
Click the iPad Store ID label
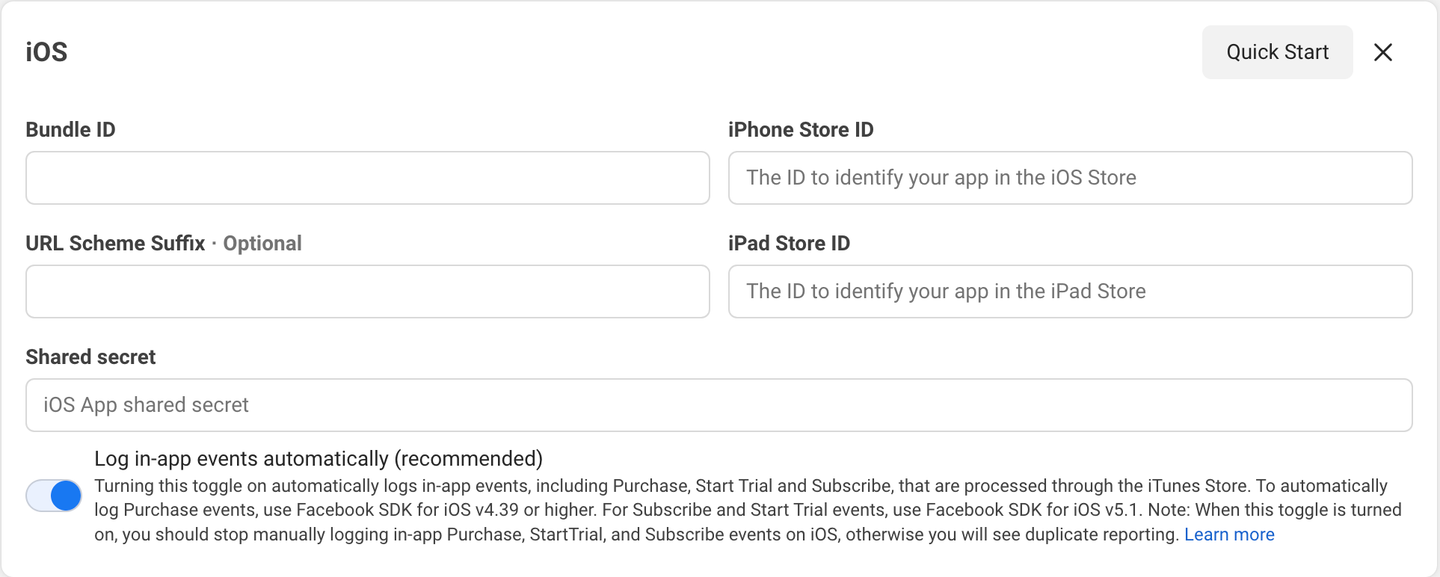click(789, 243)
